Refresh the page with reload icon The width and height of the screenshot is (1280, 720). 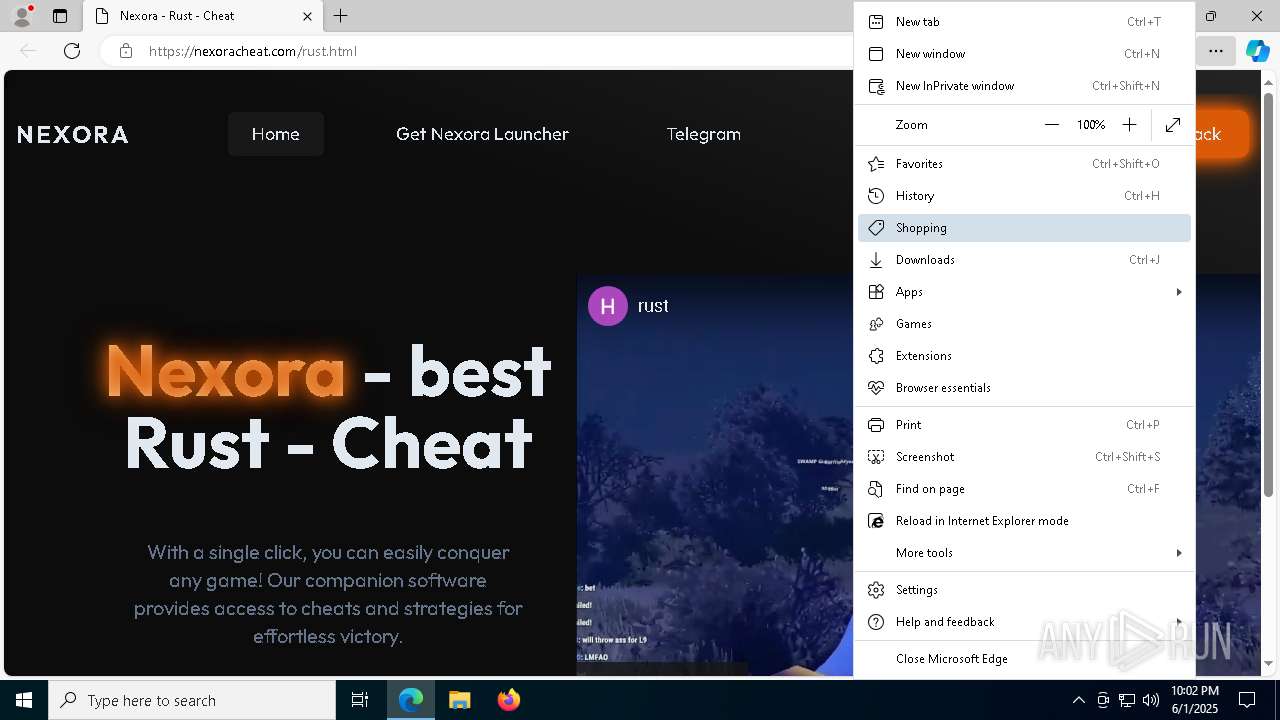point(72,51)
